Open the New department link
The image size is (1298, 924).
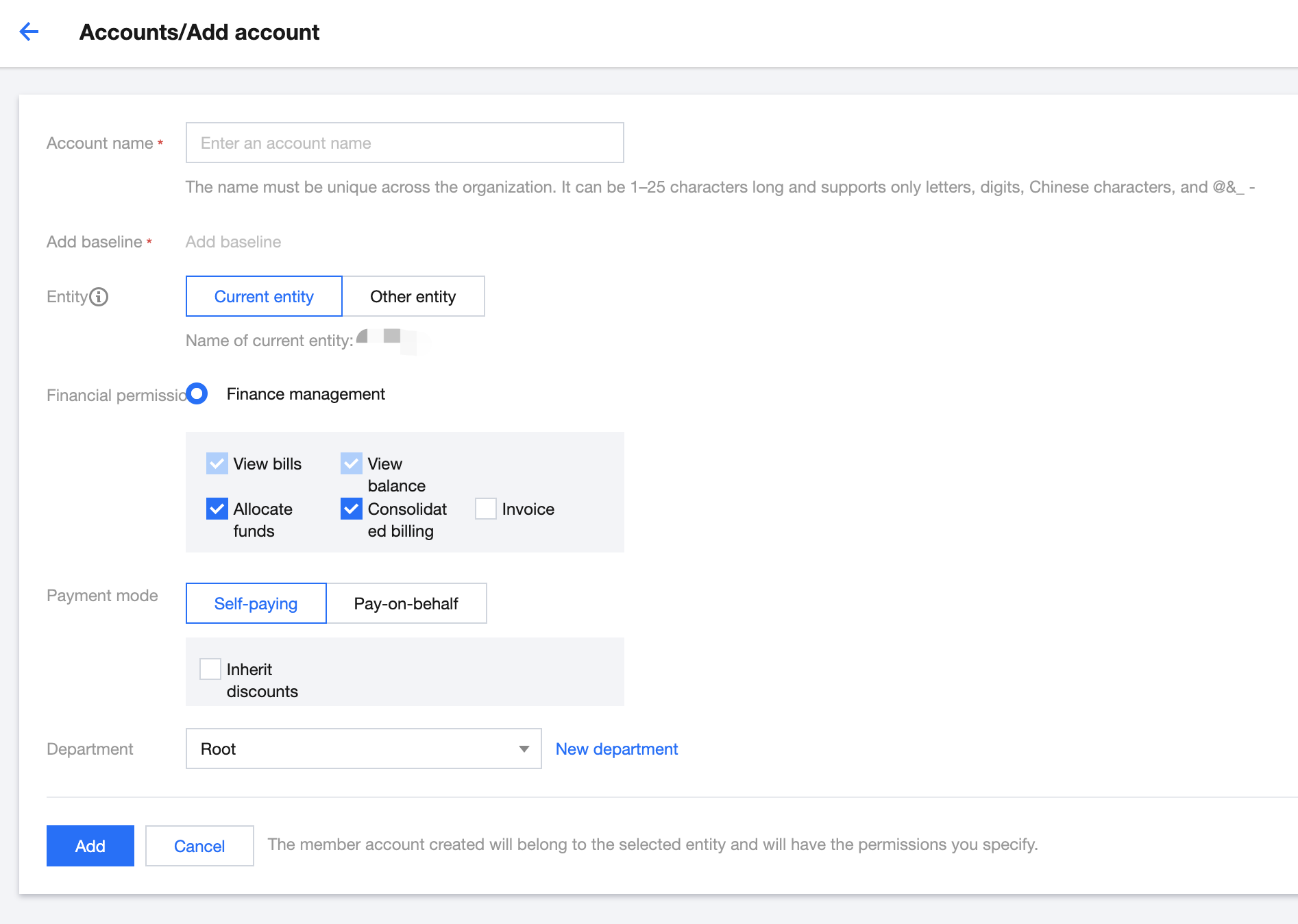coord(617,749)
